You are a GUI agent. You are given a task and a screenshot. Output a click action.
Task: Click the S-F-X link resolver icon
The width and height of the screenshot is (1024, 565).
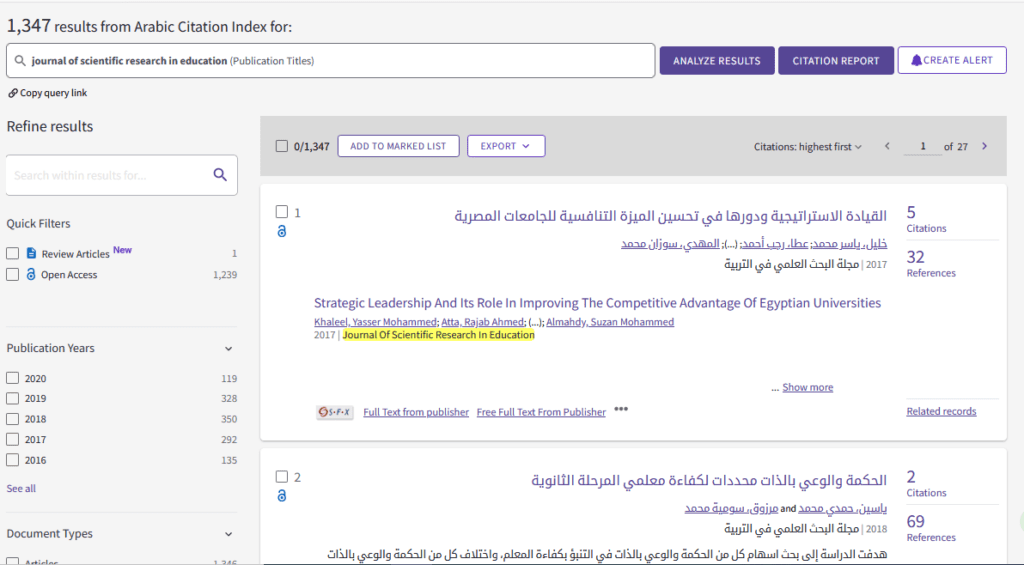tap(335, 412)
